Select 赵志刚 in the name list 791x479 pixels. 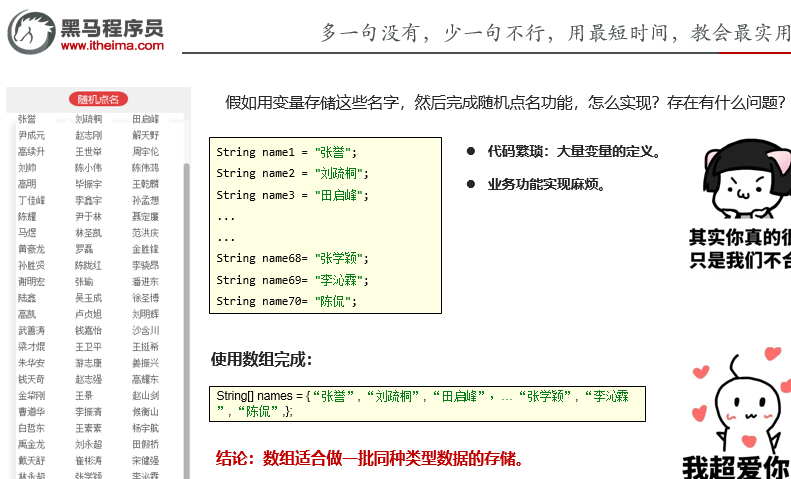tap(88, 135)
